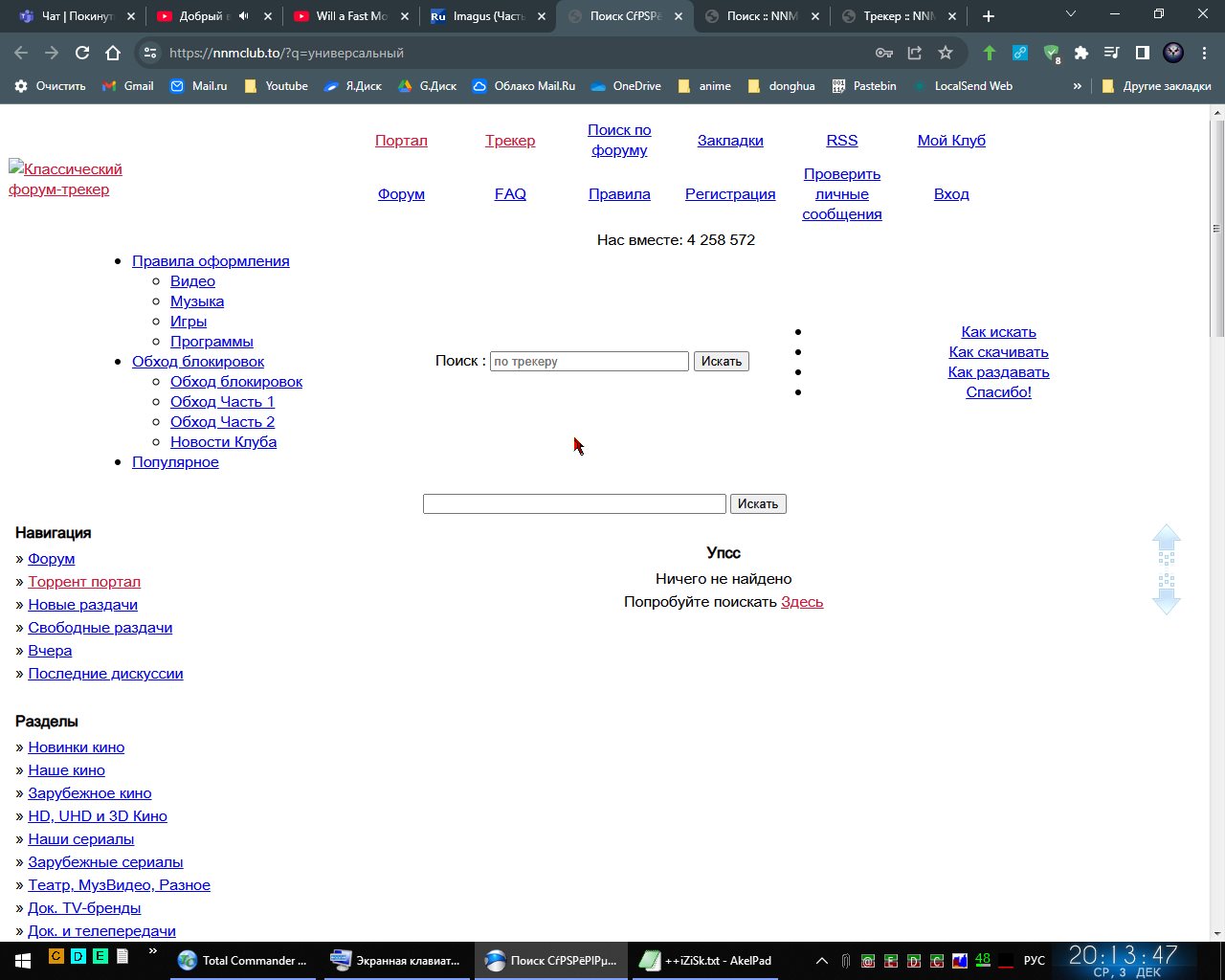This screenshot has height=980, width=1225.
Task: Follow the Здесь link under Ничего не найдено
Action: pyautogui.click(x=802, y=602)
